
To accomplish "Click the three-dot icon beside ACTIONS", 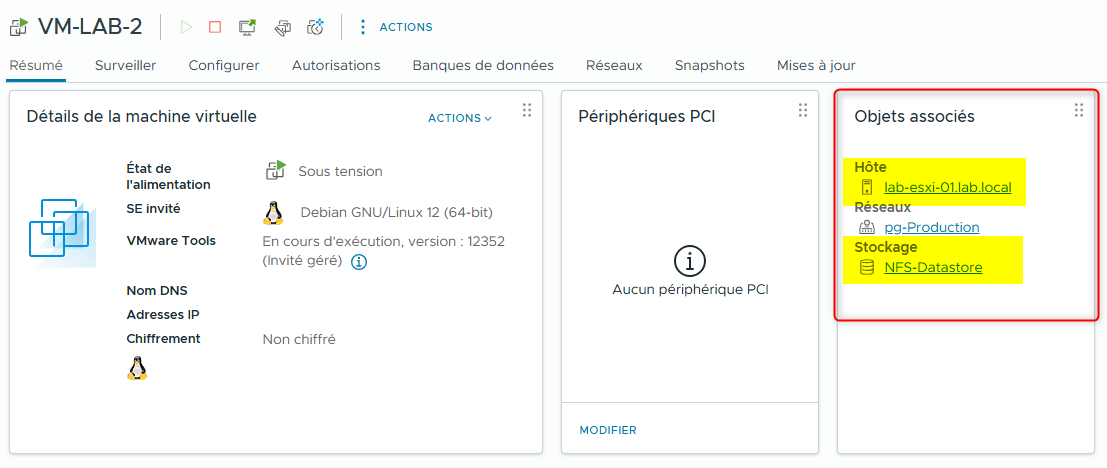I will tap(363, 28).
